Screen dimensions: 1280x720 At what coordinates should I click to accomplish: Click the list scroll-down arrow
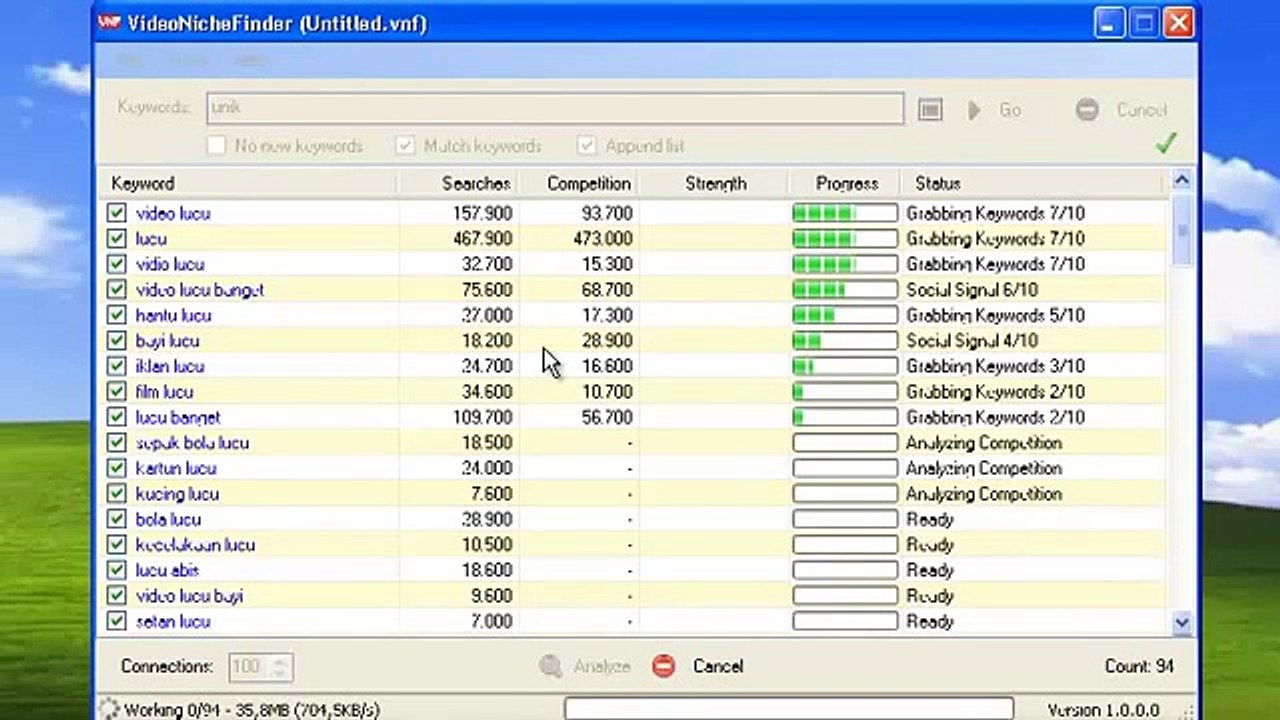coord(1182,622)
